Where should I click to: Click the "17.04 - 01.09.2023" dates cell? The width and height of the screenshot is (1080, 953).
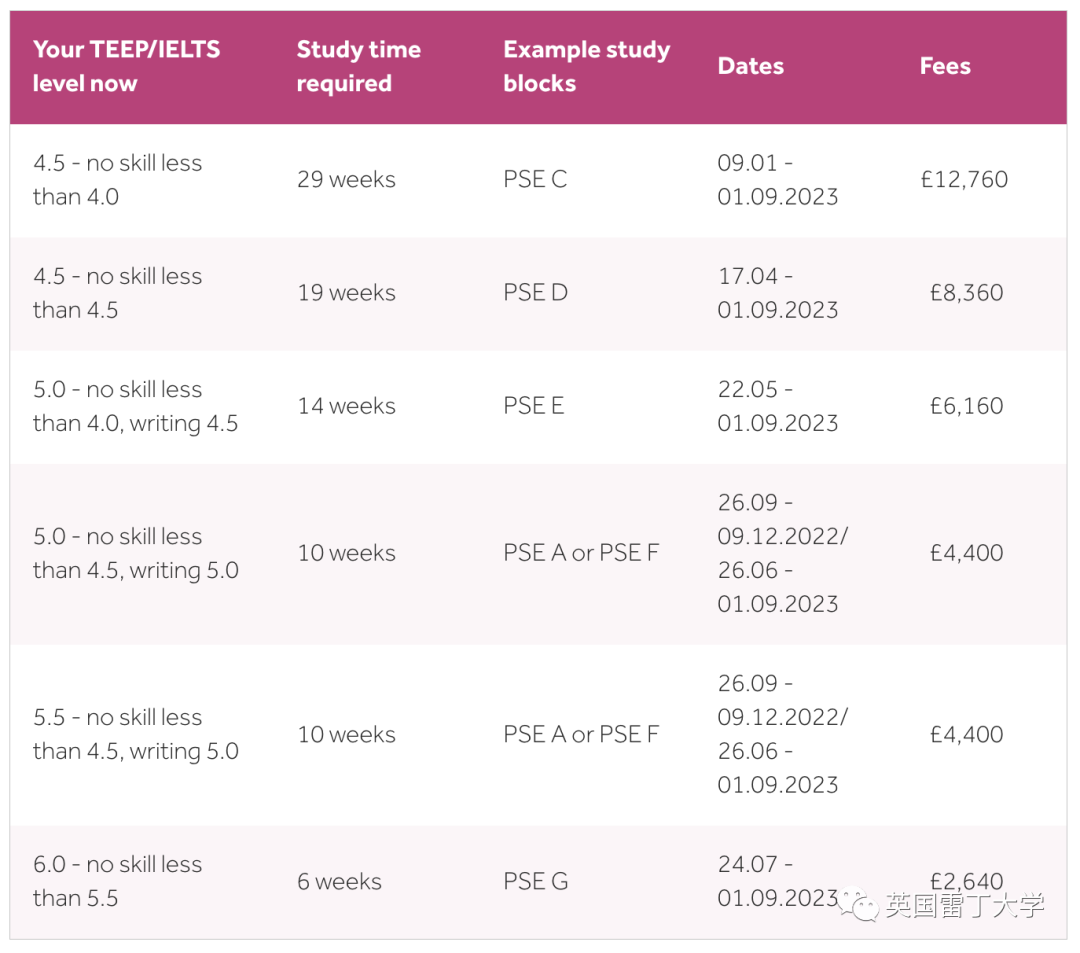(x=777, y=293)
